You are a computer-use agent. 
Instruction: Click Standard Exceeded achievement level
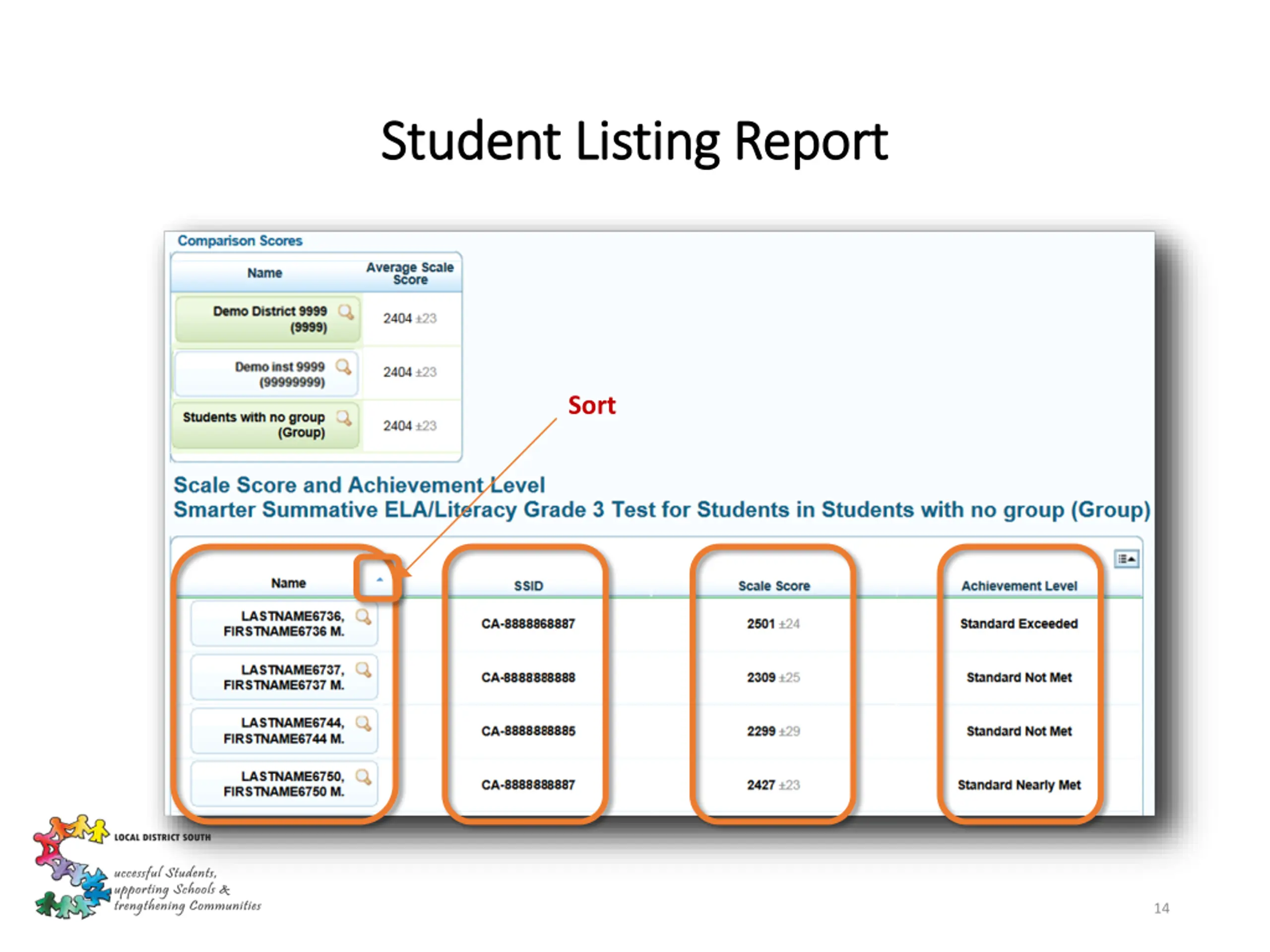1019,624
